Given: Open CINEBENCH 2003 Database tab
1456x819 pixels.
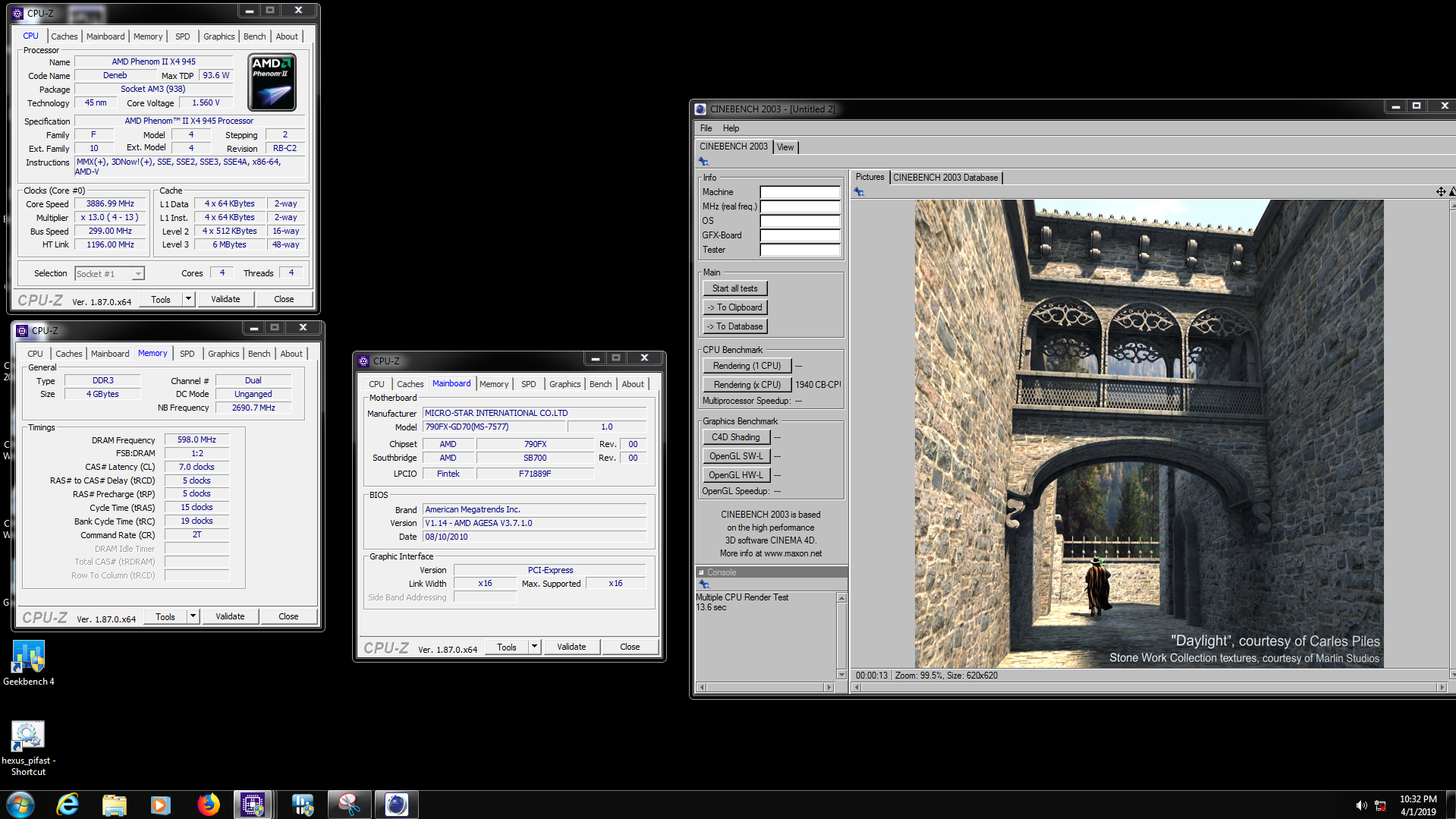Looking at the screenshot, I should tap(945, 178).
